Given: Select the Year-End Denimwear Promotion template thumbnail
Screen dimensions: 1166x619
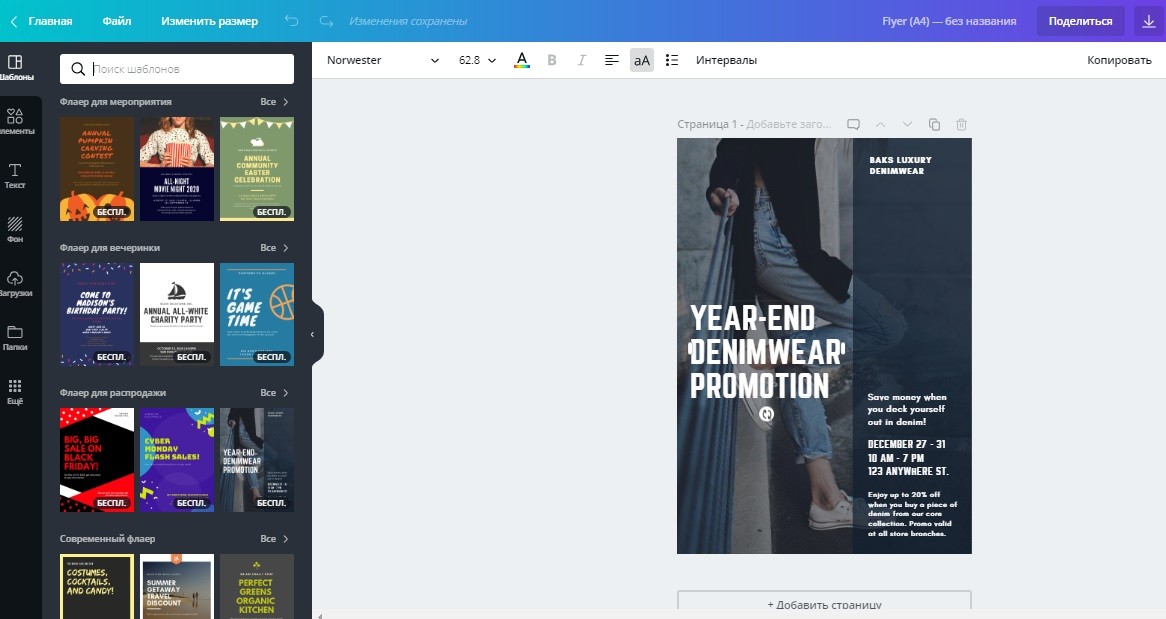Looking at the screenshot, I should tap(257, 460).
